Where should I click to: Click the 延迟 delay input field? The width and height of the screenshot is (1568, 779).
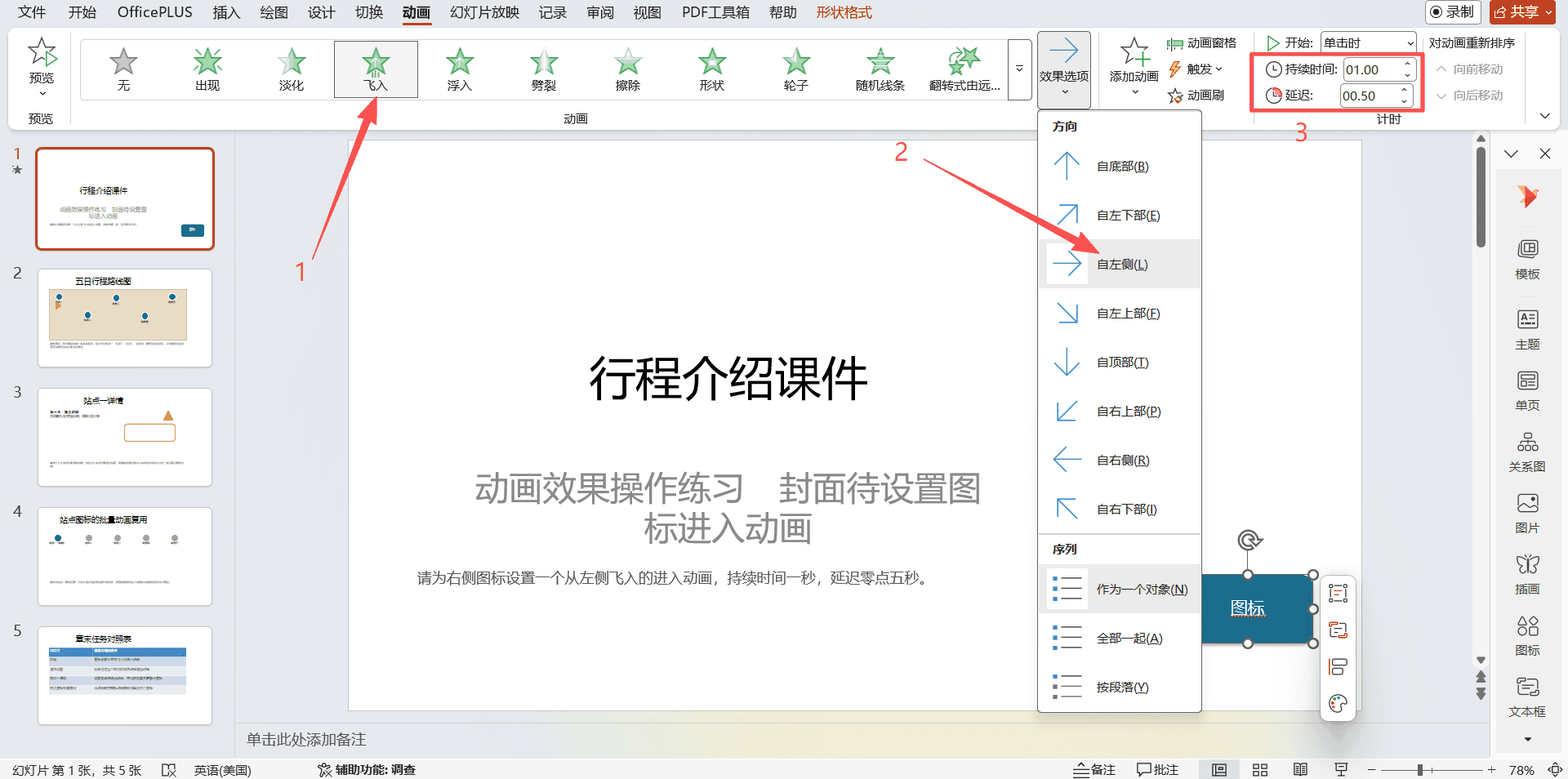(x=1370, y=96)
